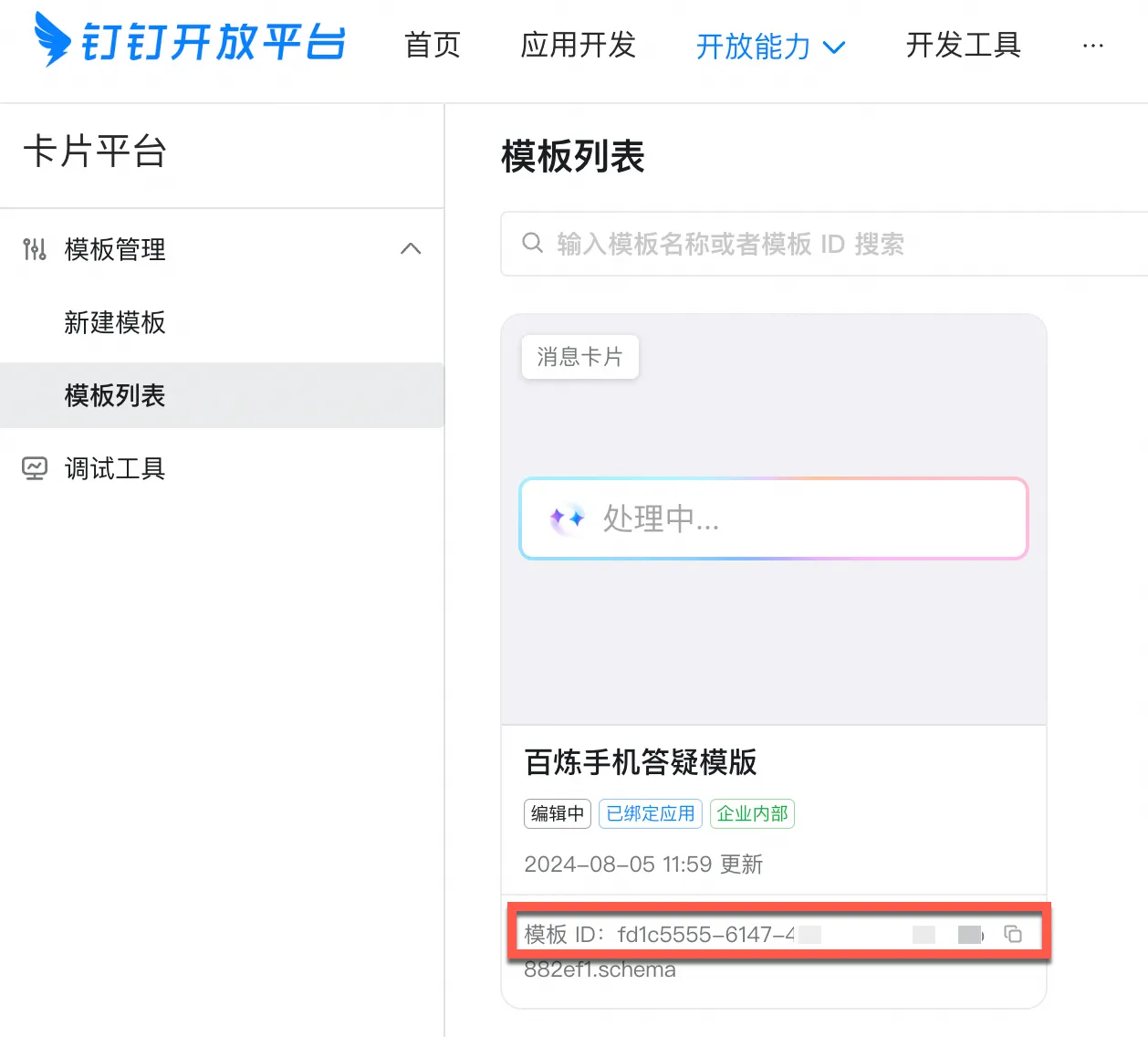Viewport: 1148px width, 1037px height.
Task: Click the 消息卡片 tag on the template card
Action: point(579,357)
